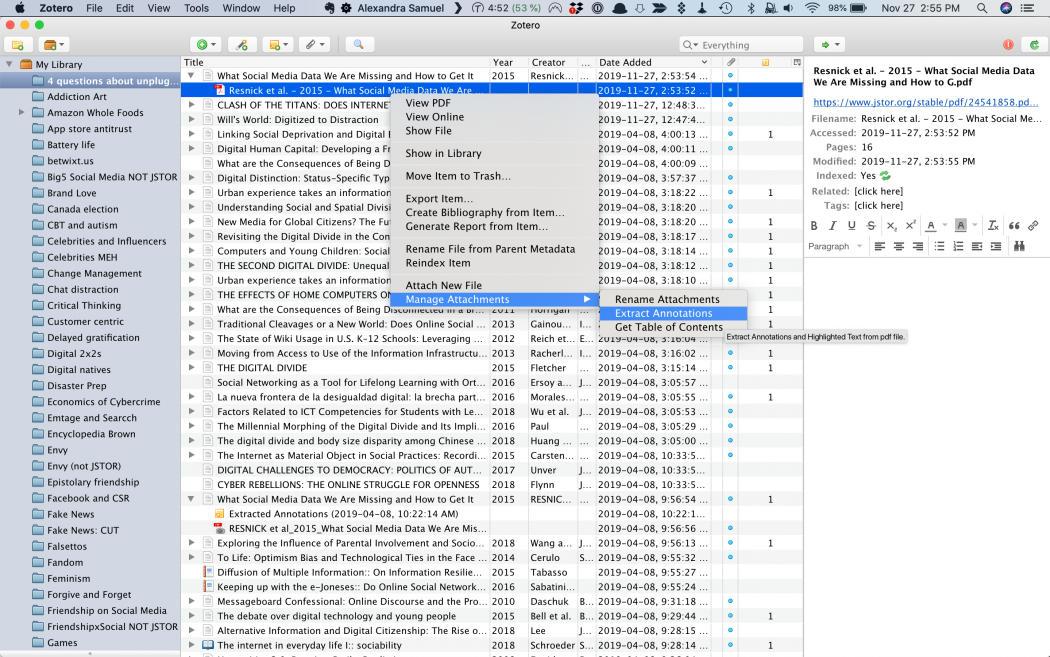Image resolution: width=1050 pixels, height=657 pixels.
Task: Choose Move Item to Trash…
Action: pos(458,176)
